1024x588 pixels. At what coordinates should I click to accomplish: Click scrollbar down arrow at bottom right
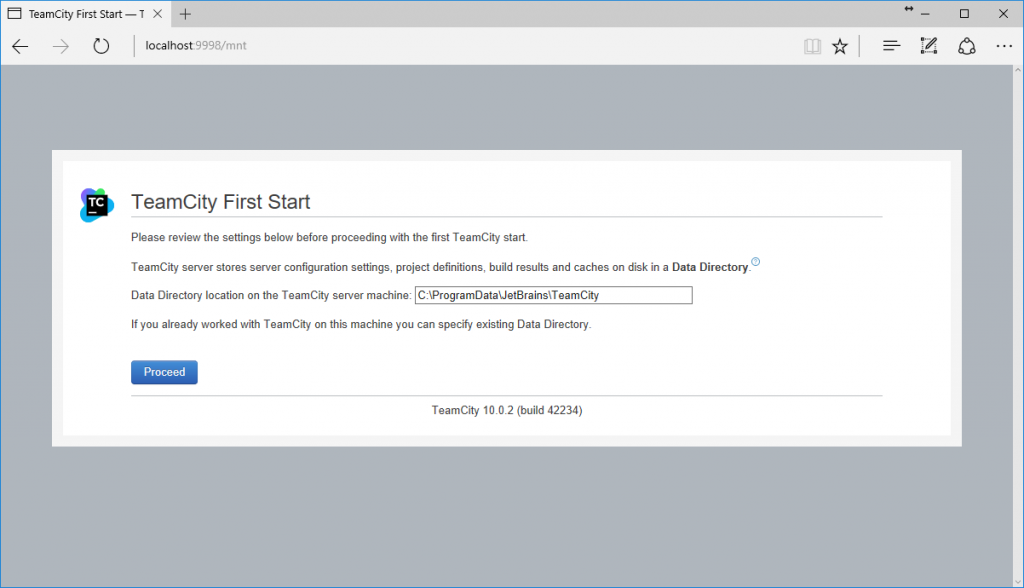coord(1018,582)
